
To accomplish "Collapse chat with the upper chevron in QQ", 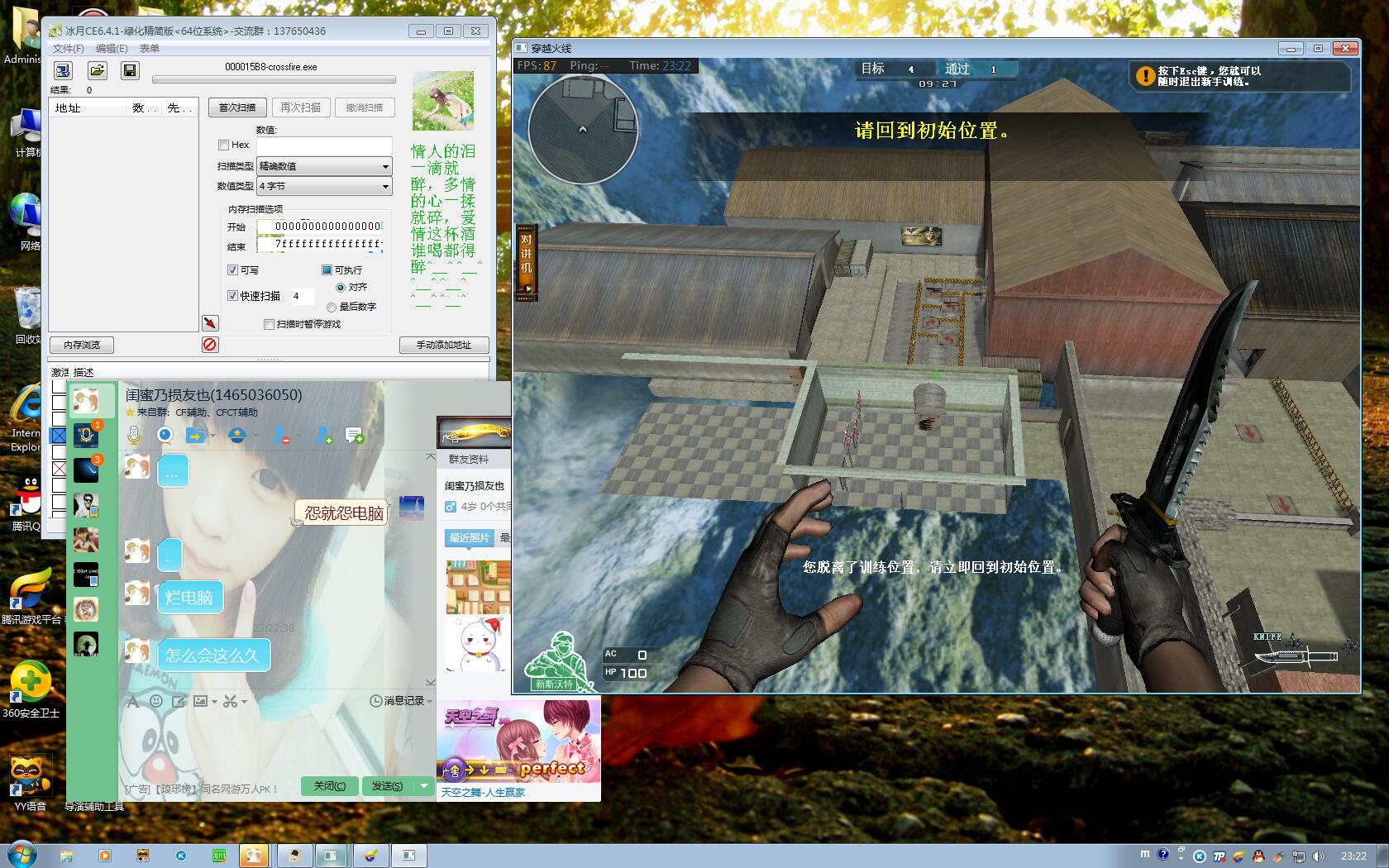I will (x=430, y=456).
